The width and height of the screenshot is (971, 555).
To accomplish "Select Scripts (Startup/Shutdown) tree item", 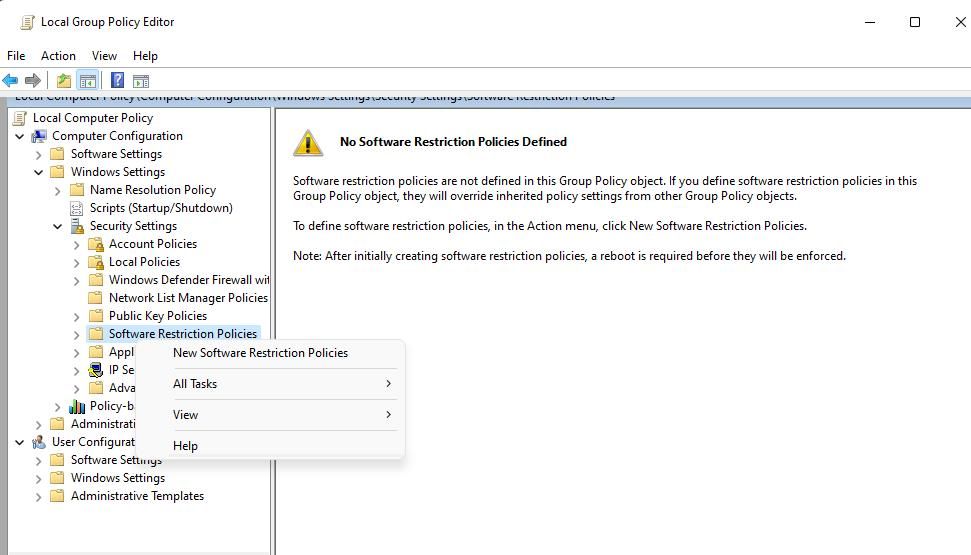I will point(161,208).
